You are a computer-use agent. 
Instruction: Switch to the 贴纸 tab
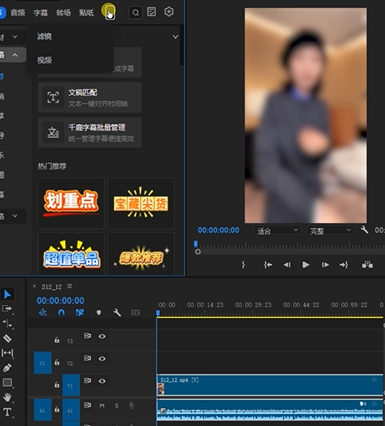coord(86,13)
